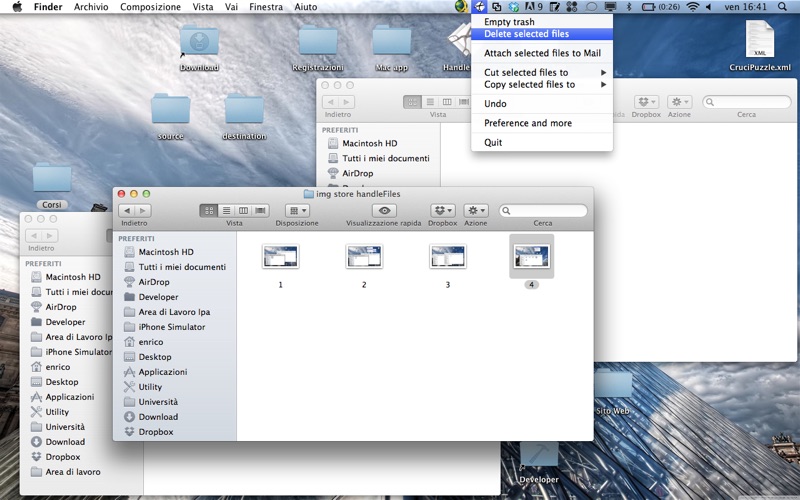Go back in img store handleFiles window
The width and height of the screenshot is (800, 500).
click(127, 210)
